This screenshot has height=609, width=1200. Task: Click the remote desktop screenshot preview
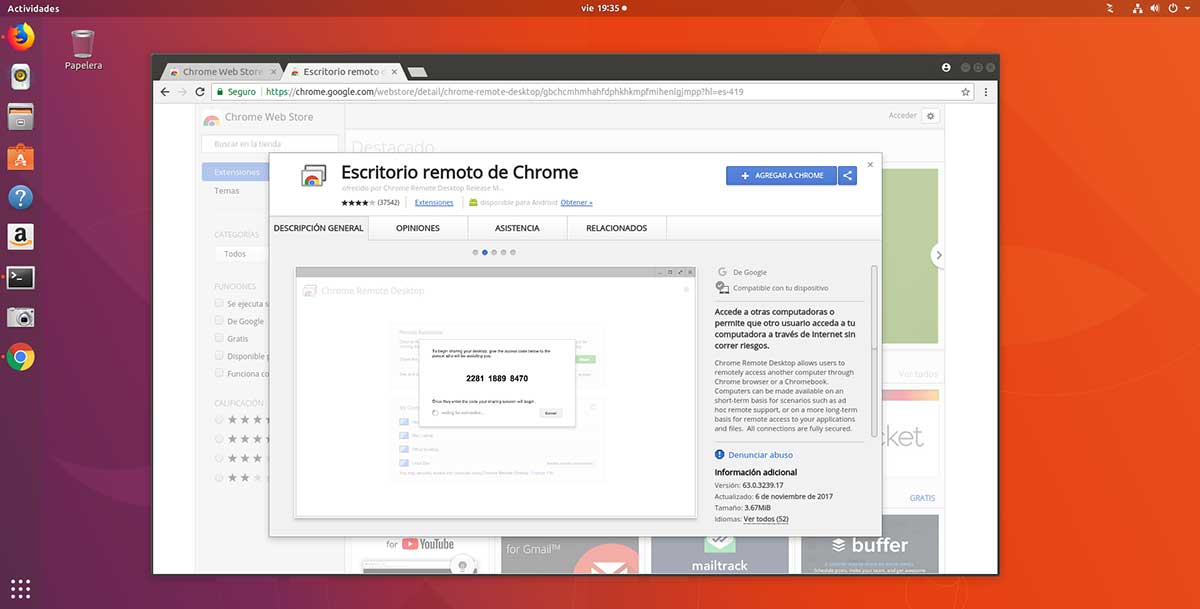496,392
